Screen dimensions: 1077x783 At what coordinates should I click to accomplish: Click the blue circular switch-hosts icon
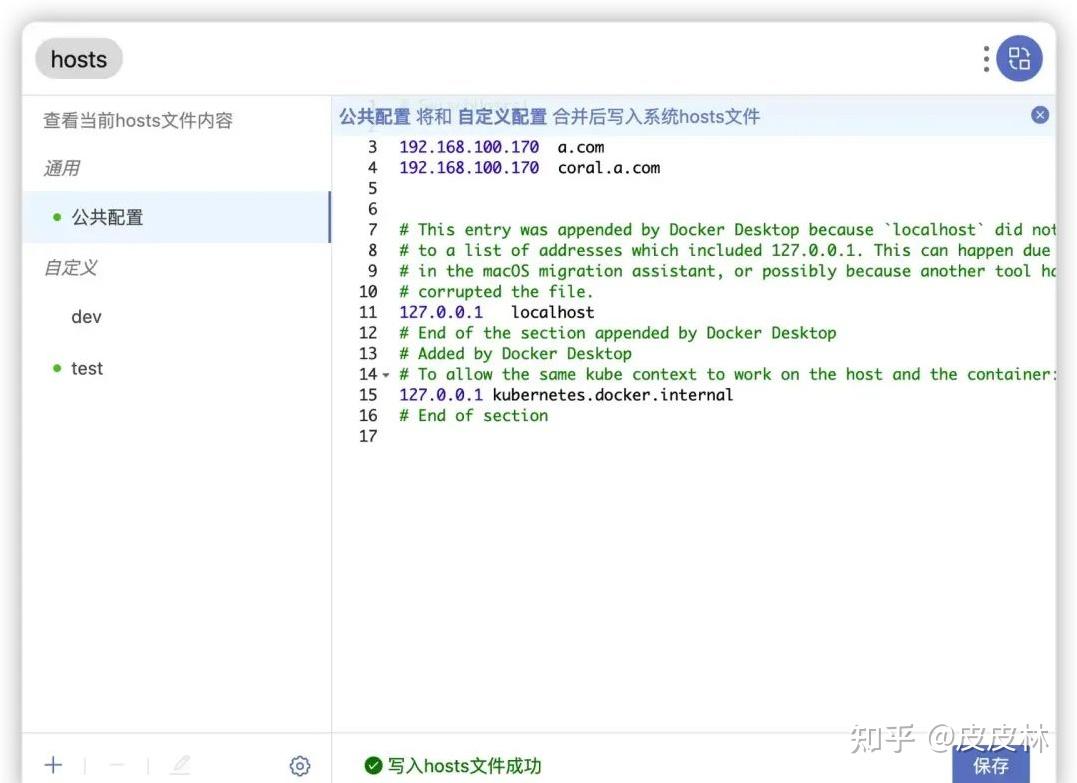coord(1019,58)
